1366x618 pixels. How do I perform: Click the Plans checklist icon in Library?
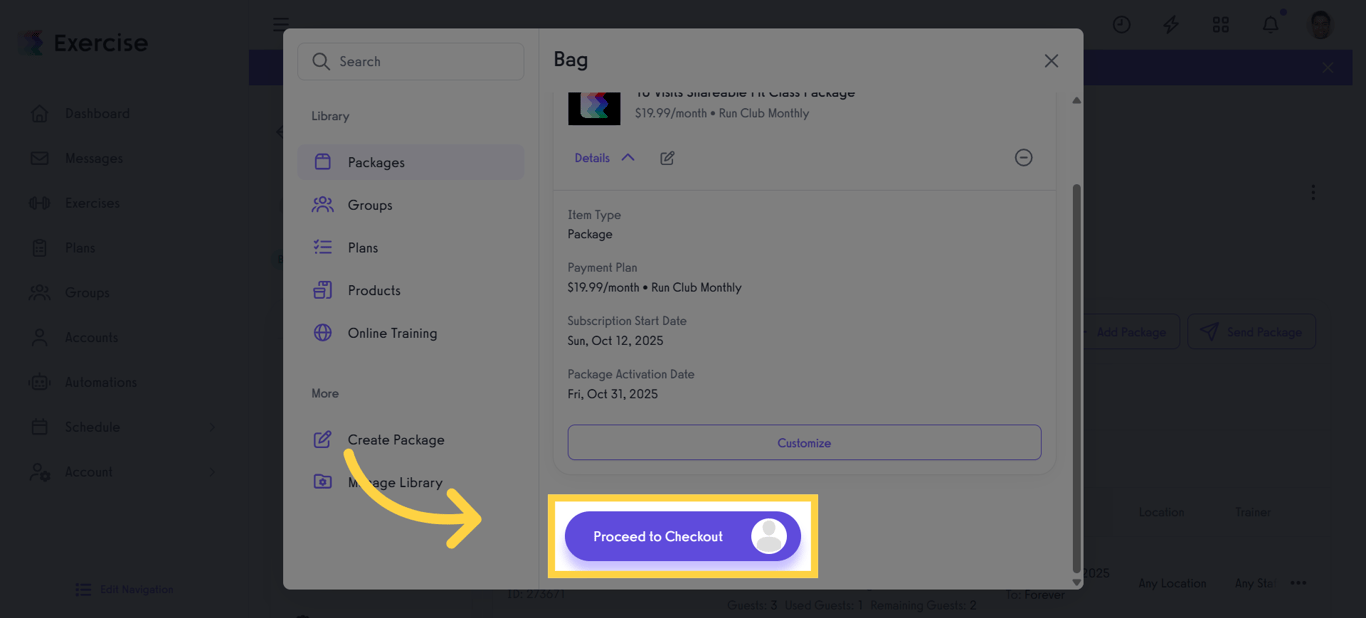point(322,247)
